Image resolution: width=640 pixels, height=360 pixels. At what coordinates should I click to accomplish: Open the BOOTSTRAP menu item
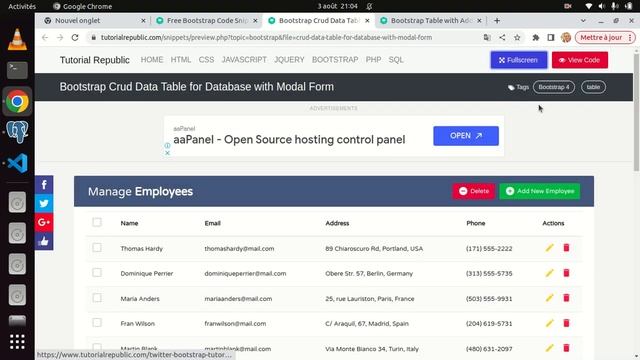(335, 60)
